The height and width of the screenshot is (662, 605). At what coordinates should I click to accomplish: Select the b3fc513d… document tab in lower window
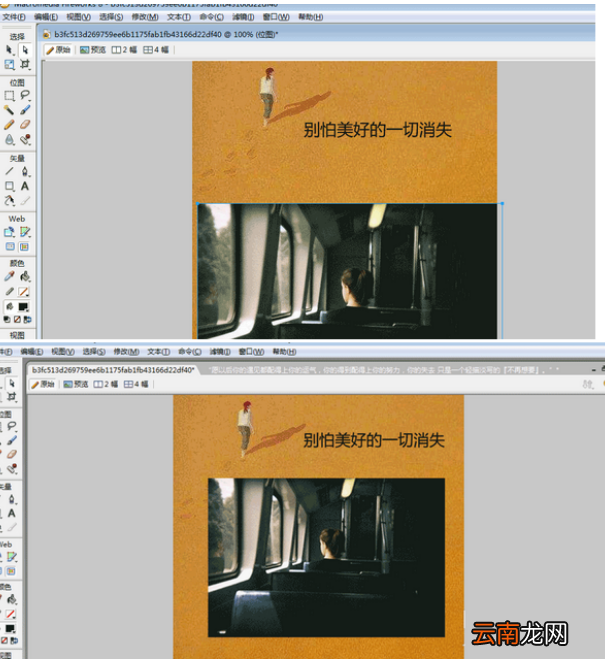point(113,370)
